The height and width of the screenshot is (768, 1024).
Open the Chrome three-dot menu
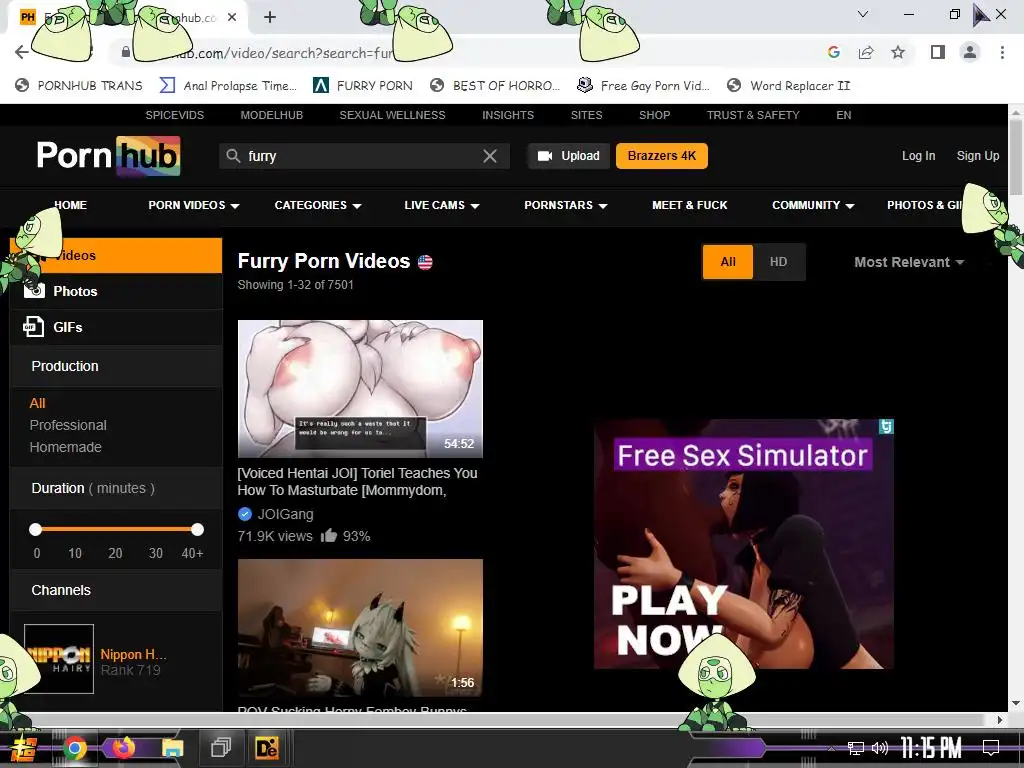click(x=1002, y=52)
